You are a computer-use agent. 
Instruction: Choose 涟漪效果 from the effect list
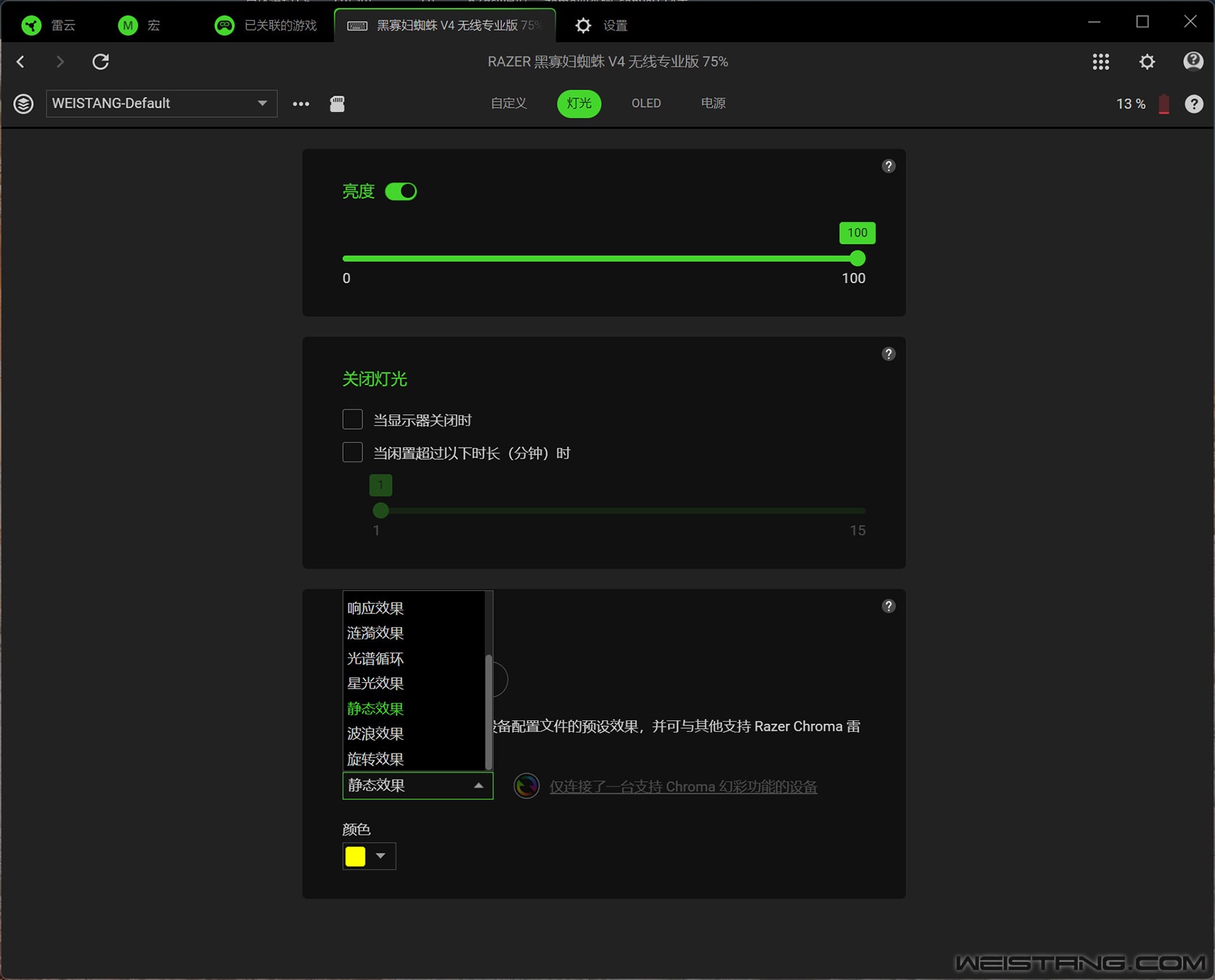tap(414, 633)
